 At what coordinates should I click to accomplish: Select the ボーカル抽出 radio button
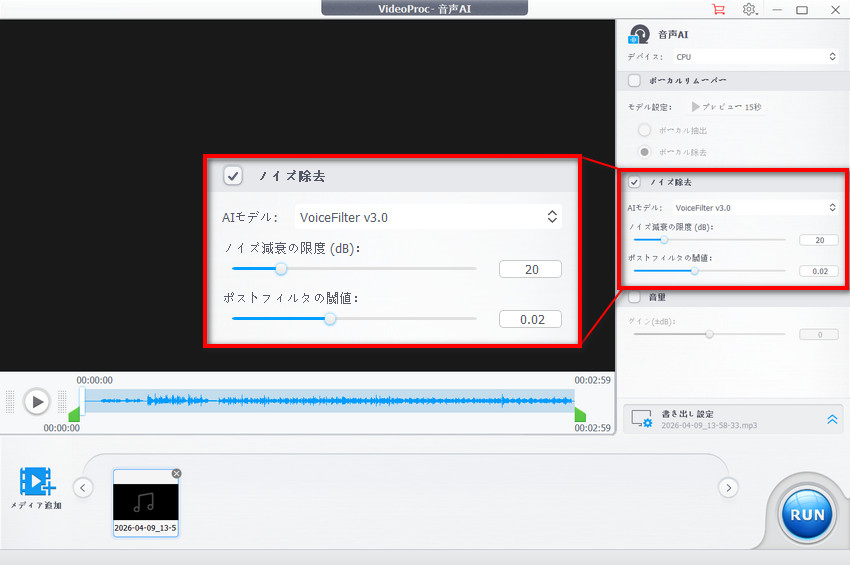pyautogui.click(x=644, y=130)
